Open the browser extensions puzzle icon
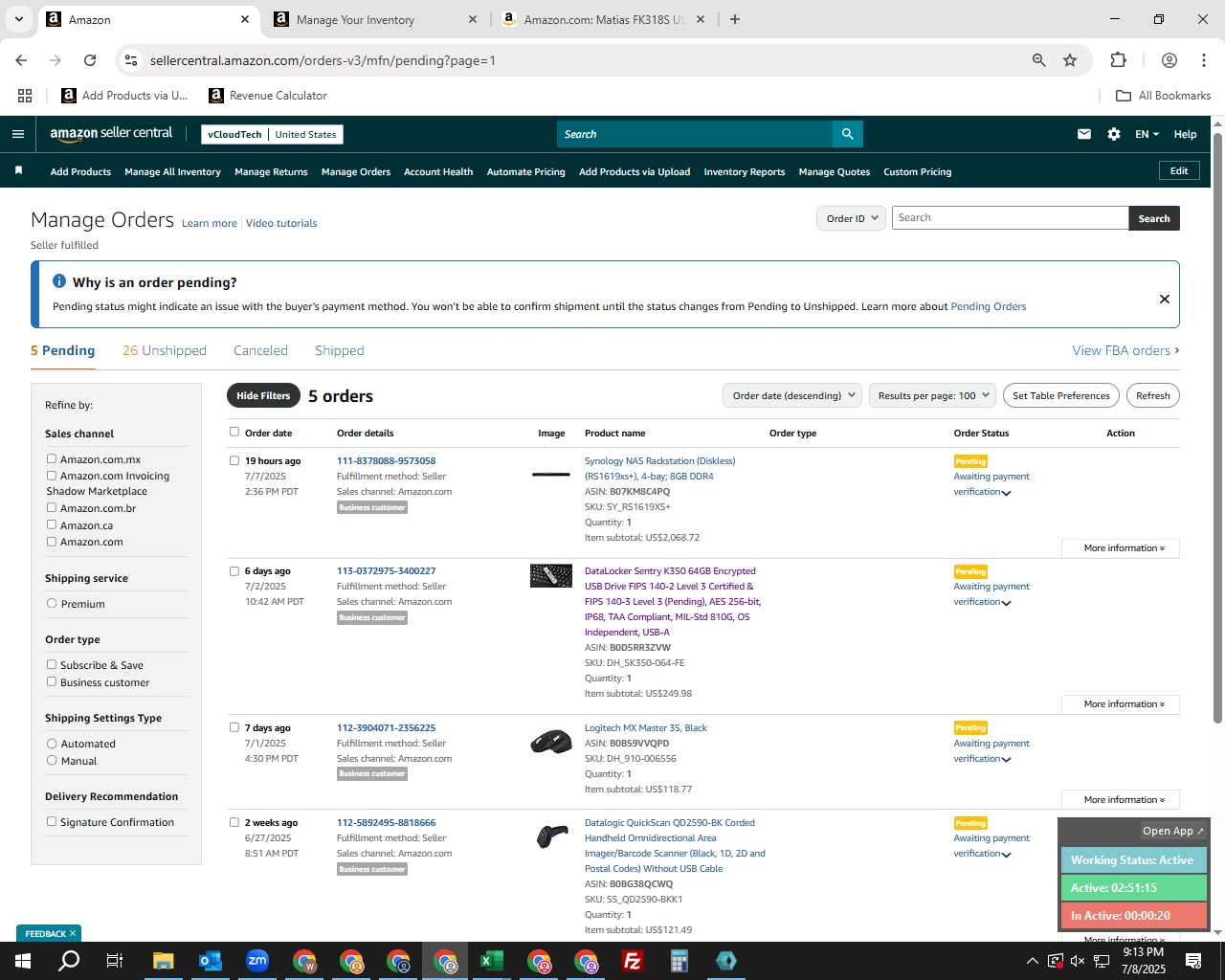1225x980 pixels. click(1118, 60)
